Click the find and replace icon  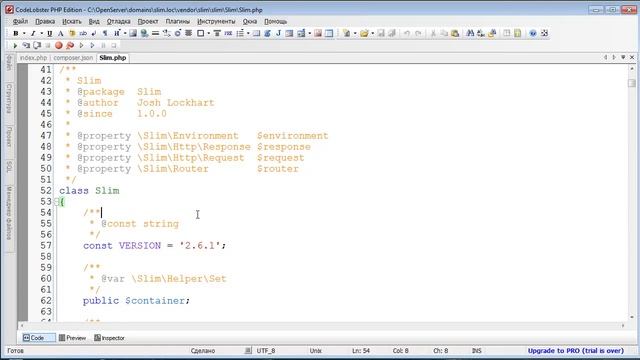(x=481, y=33)
